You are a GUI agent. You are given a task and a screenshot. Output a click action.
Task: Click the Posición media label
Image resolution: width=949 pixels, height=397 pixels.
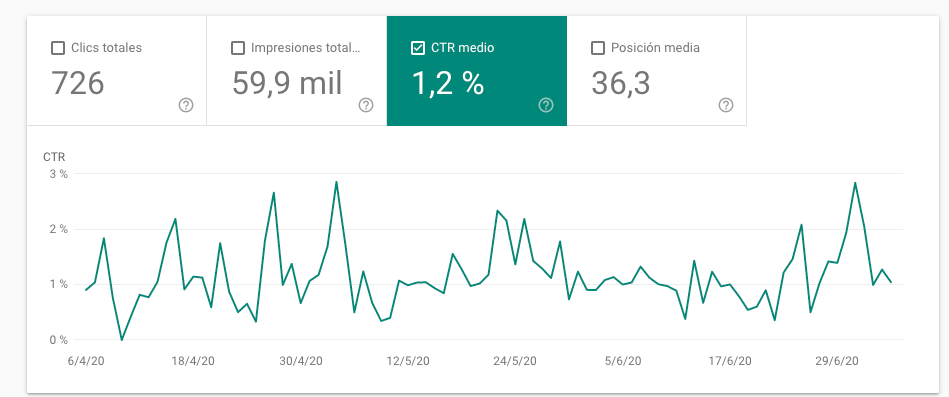click(x=655, y=48)
